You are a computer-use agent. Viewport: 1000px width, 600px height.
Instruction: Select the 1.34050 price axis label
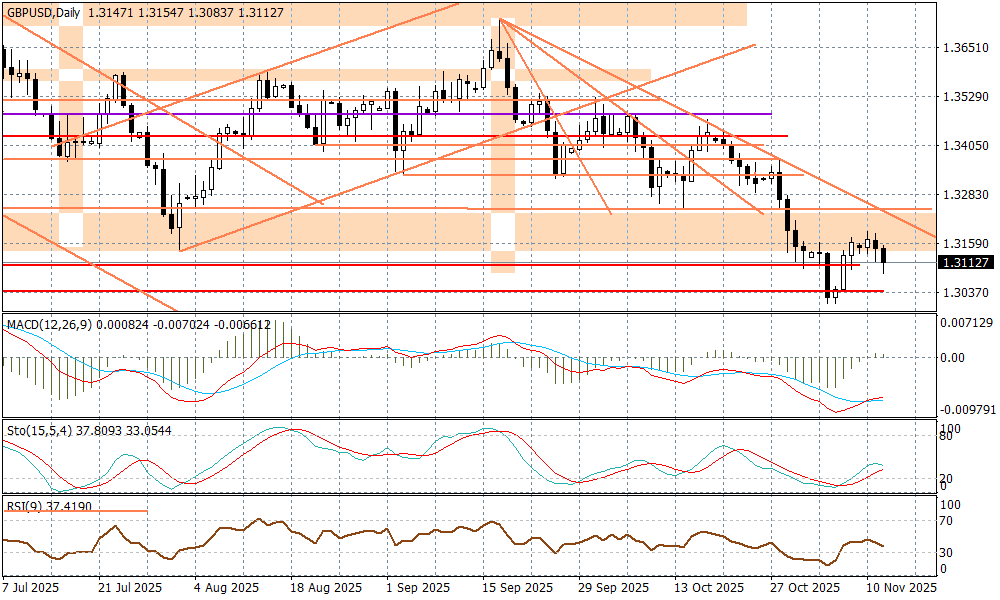click(x=965, y=146)
